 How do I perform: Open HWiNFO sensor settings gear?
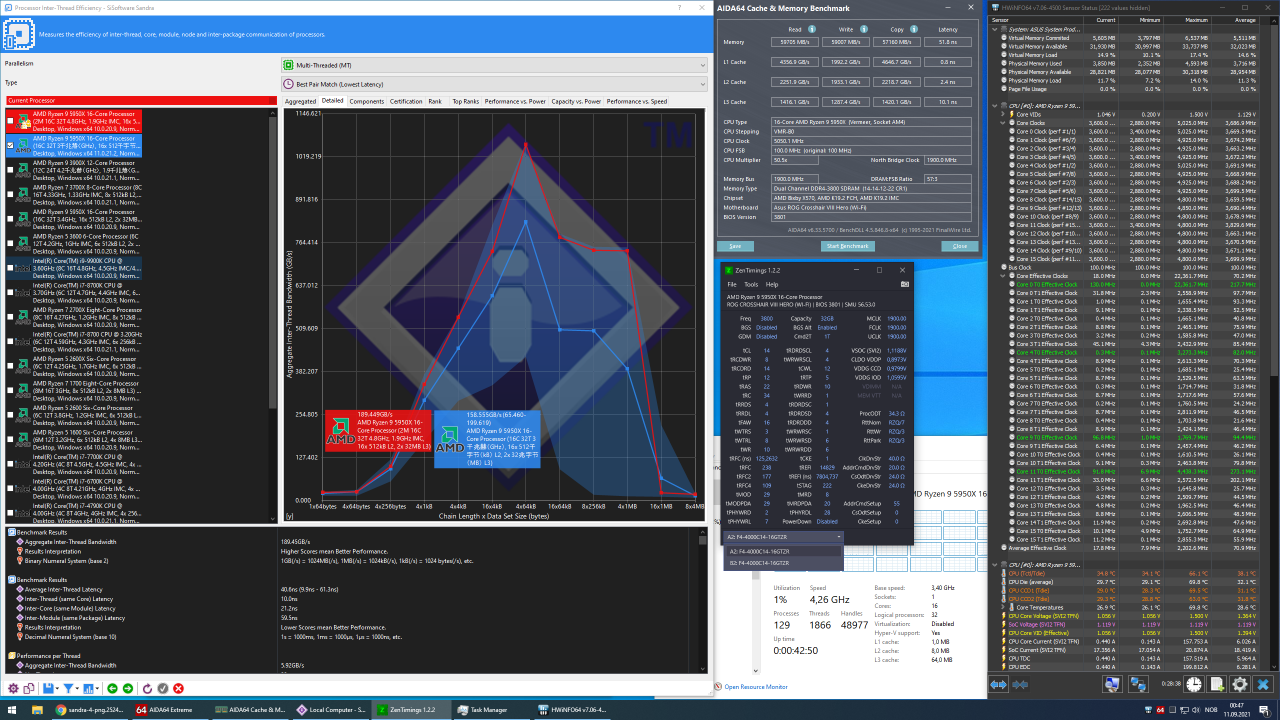[1240, 684]
